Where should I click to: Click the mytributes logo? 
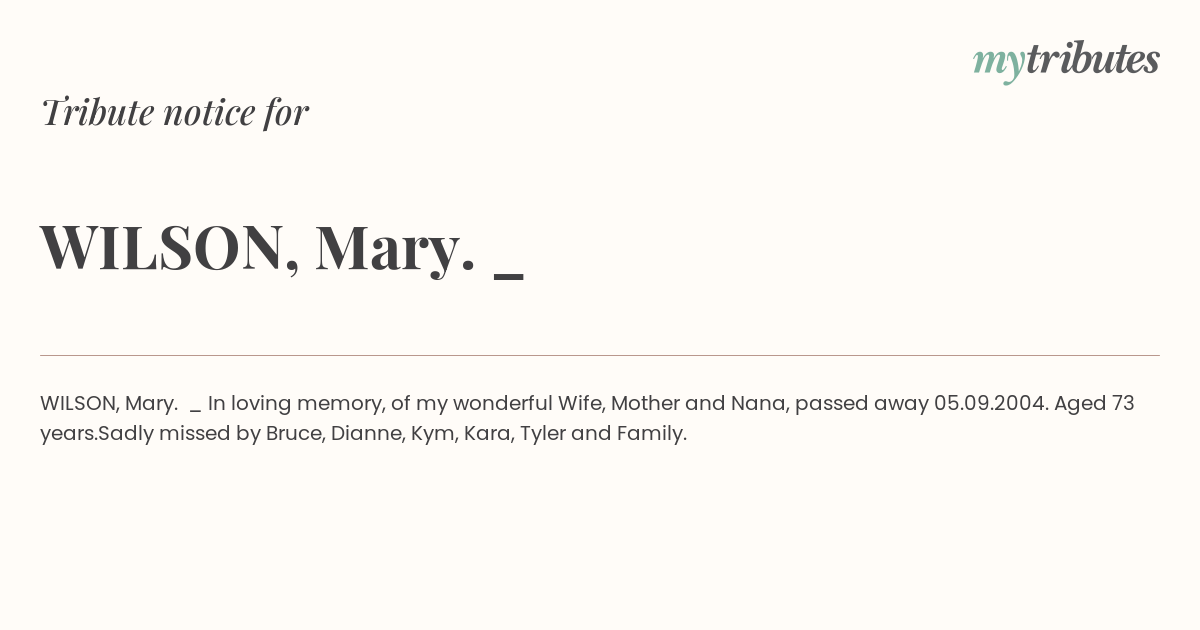(x=1066, y=60)
